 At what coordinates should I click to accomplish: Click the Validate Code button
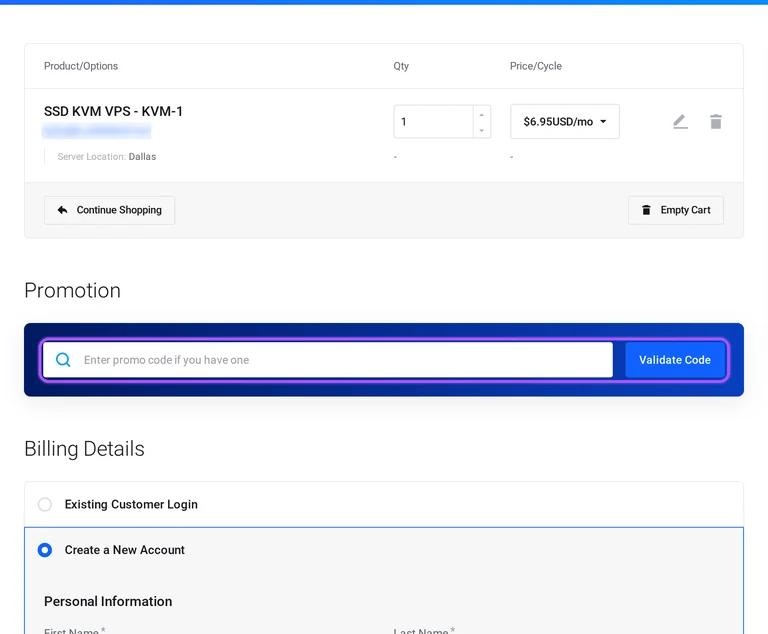pyautogui.click(x=675, y=360)
